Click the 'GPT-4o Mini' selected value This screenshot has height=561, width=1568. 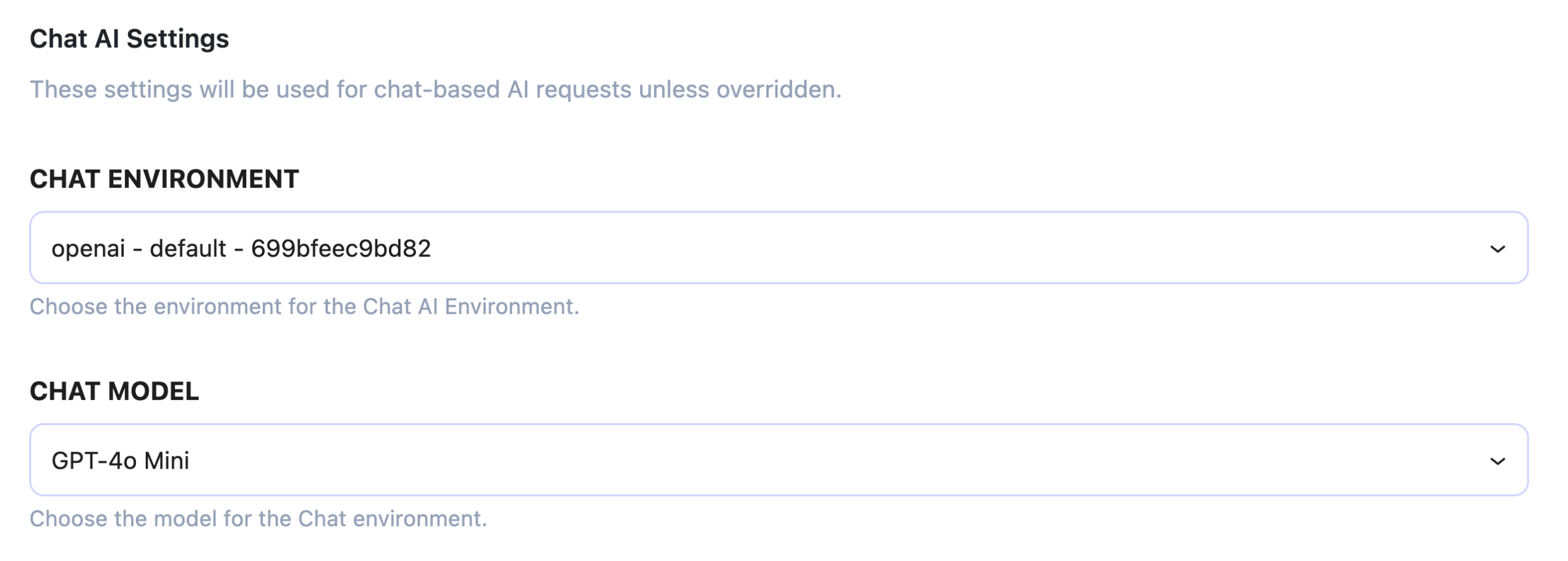click(x=120, y=461)
